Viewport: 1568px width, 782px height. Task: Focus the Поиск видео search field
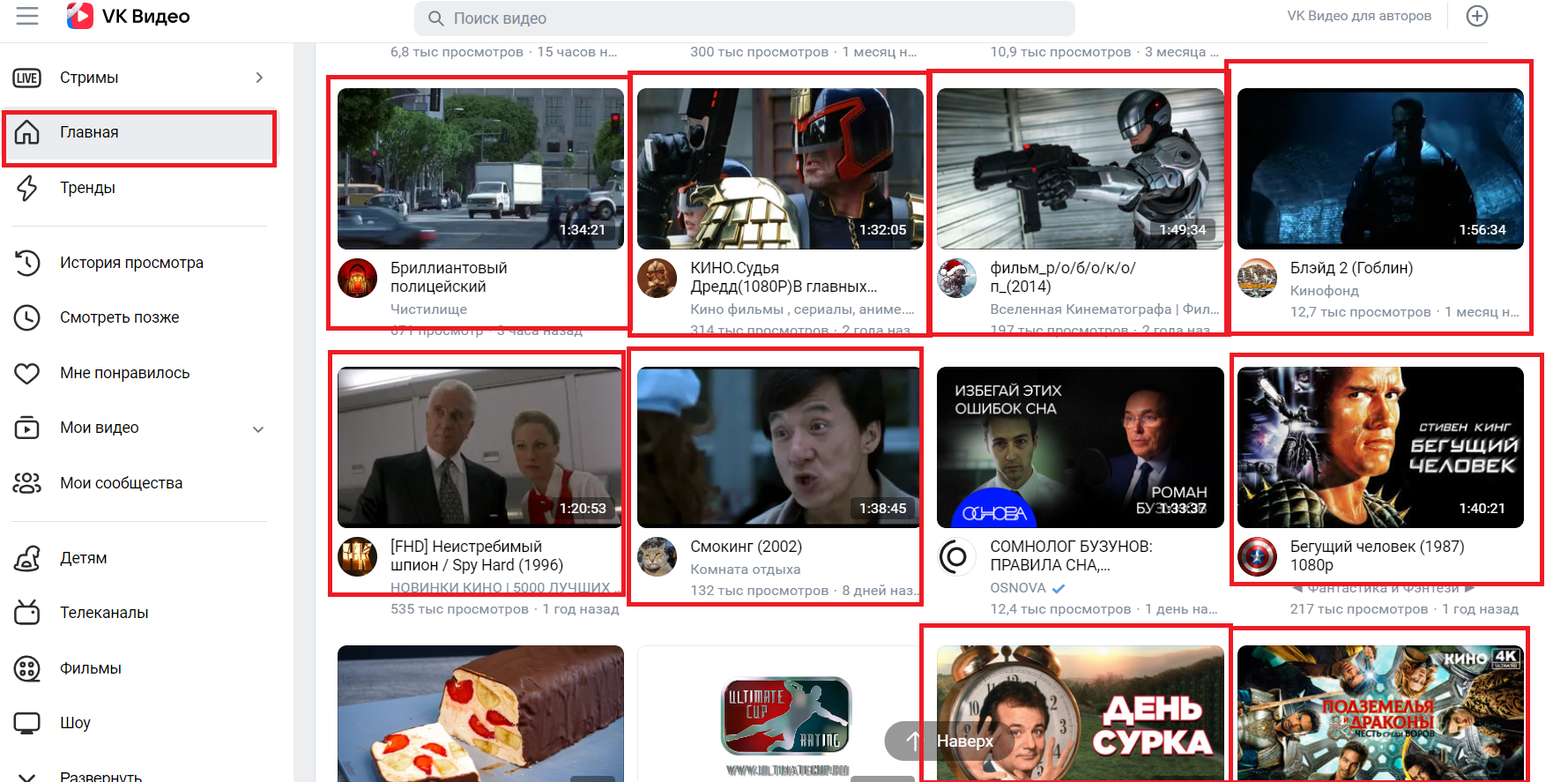(x=744, y=19)
